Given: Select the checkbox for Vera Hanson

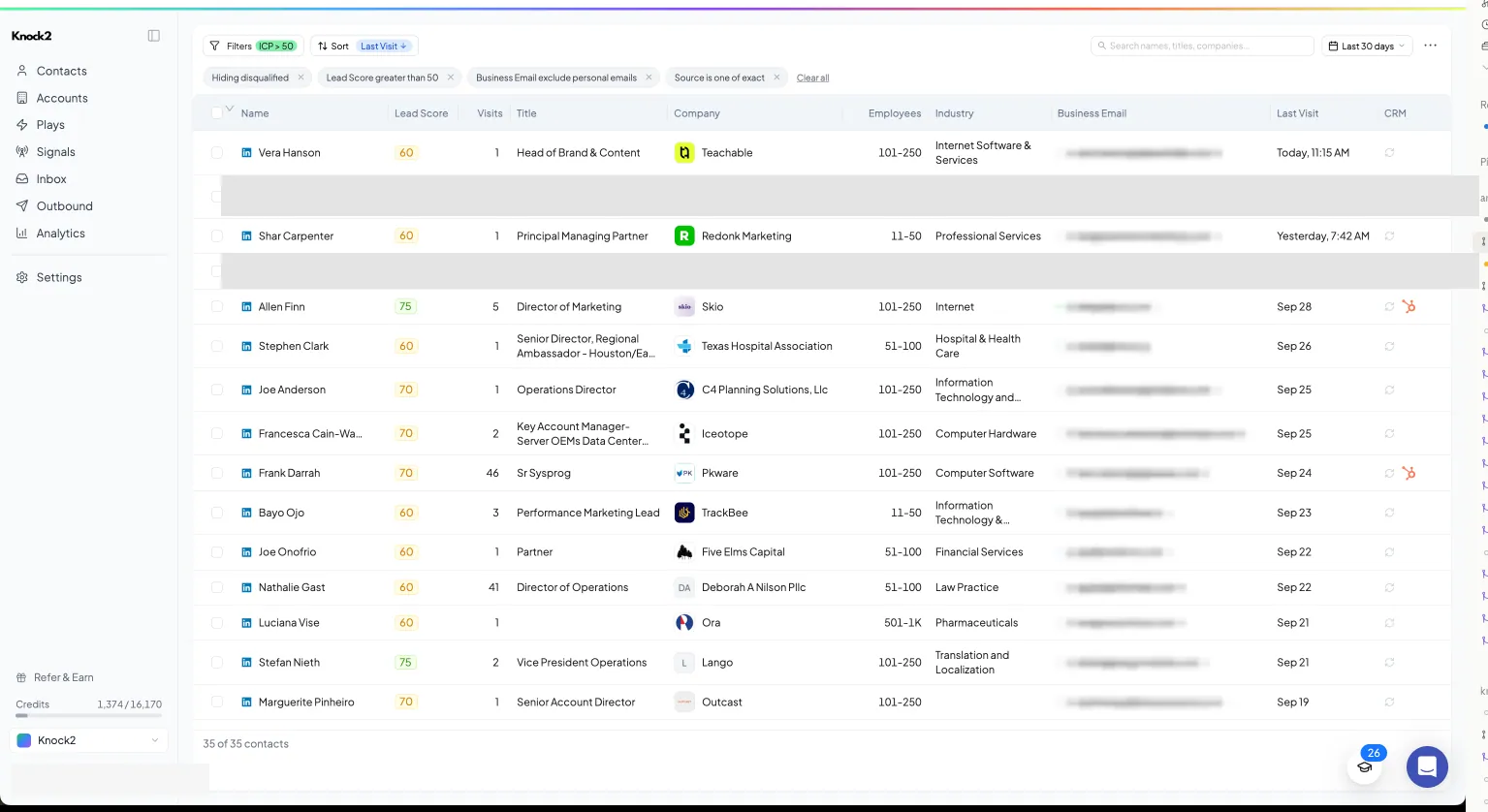Looking at the screenshot, I should tap(216, 153).
